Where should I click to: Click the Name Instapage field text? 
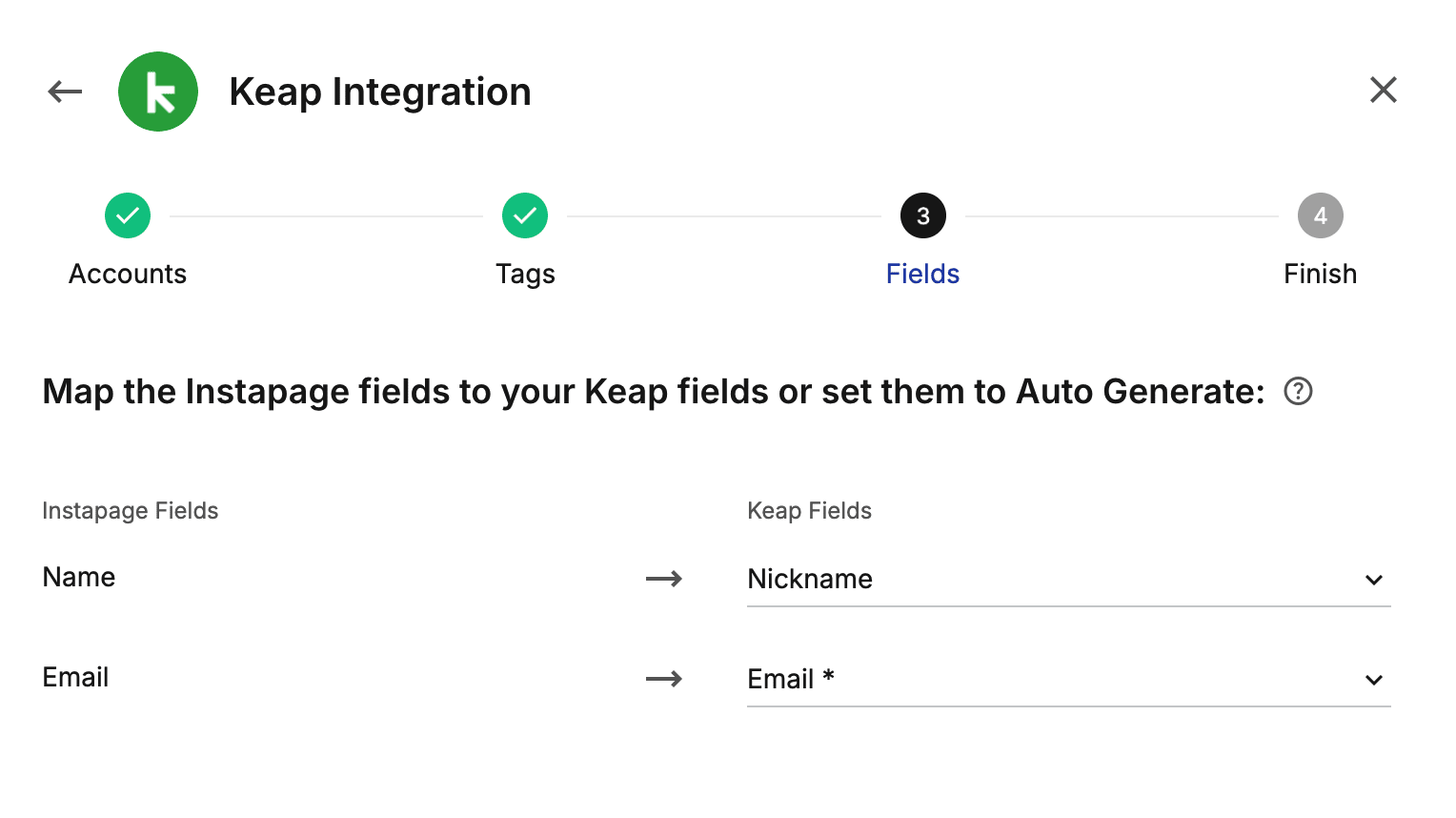pyautogui.click(x=79, y=577)
